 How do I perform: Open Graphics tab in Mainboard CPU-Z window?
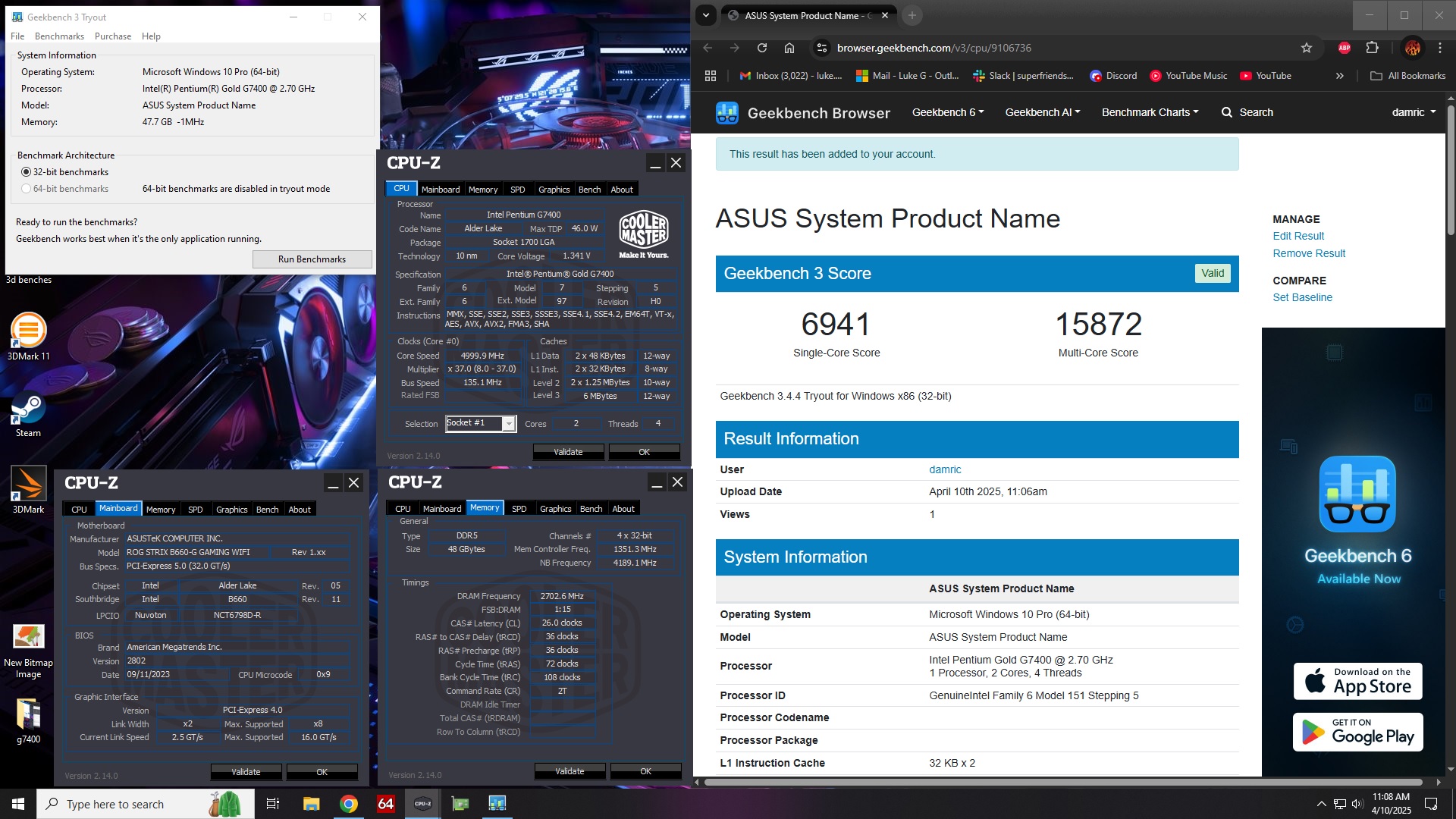coord(231,510)
